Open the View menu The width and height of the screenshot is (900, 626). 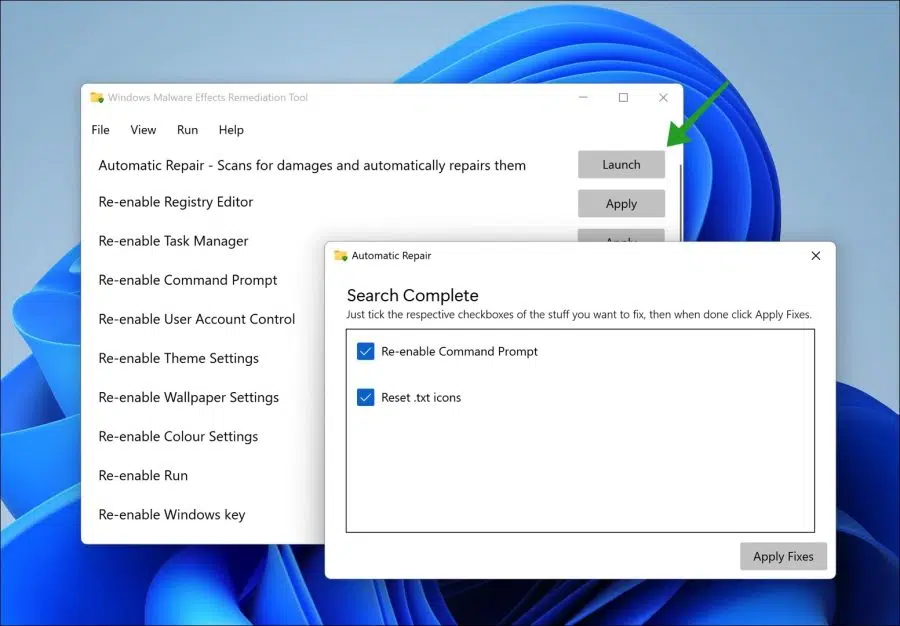click(143, 130)
